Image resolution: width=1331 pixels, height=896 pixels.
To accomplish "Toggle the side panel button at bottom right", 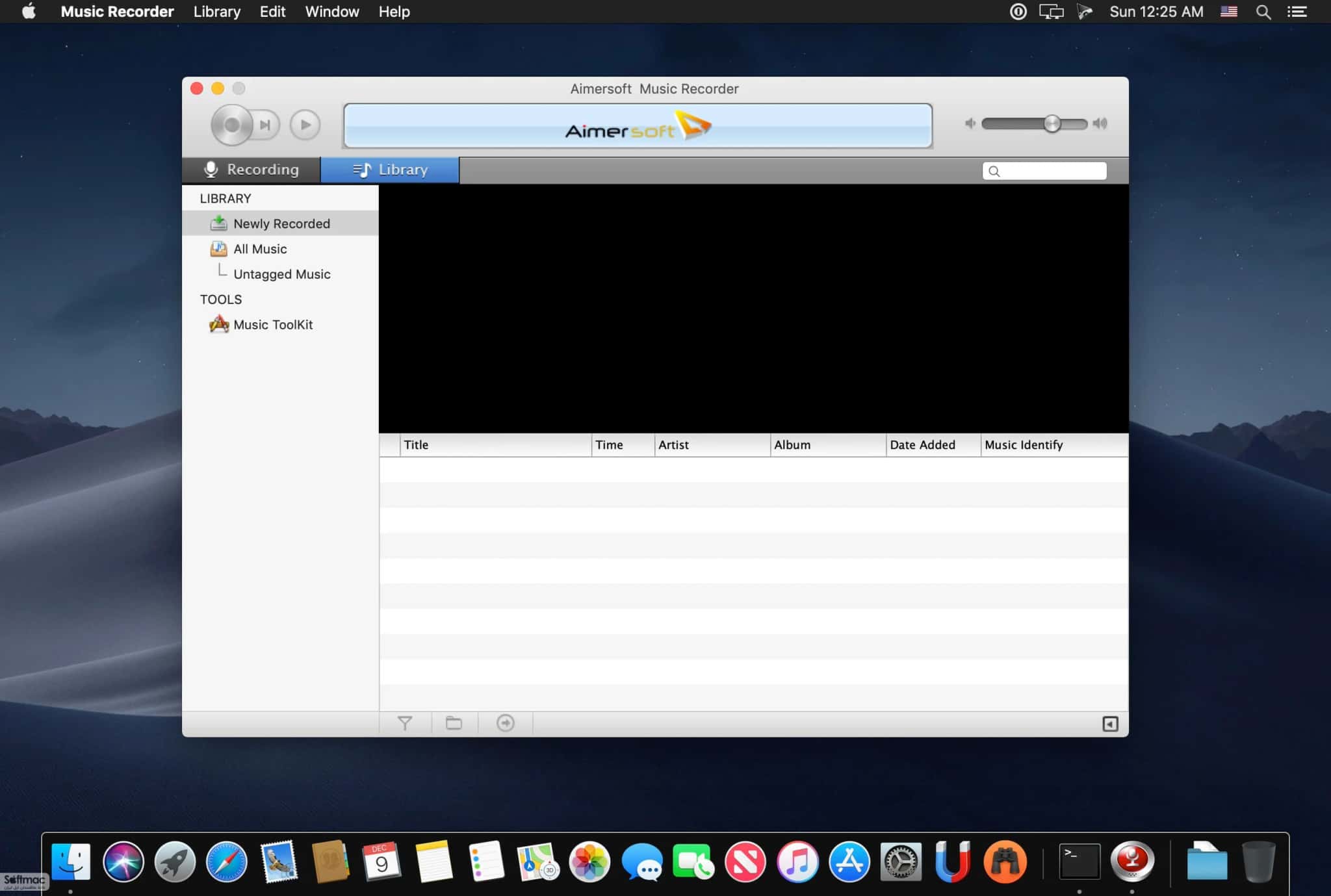I will [1110, 724].
